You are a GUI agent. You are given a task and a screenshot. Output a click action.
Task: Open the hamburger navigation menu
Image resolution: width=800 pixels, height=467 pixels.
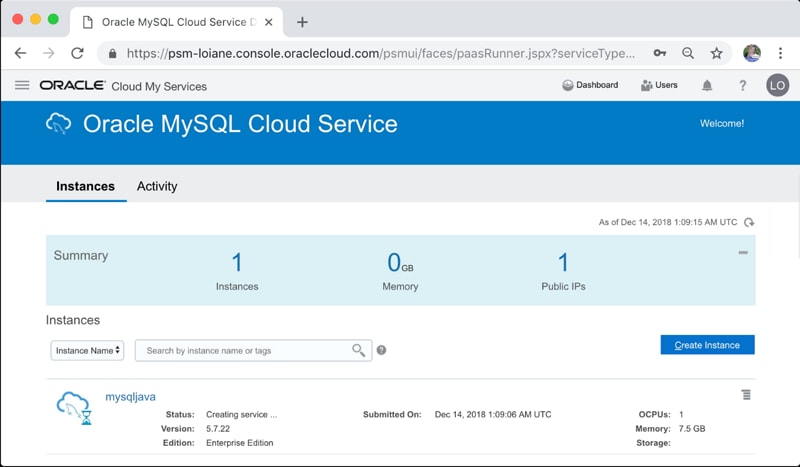click(22, 85)
